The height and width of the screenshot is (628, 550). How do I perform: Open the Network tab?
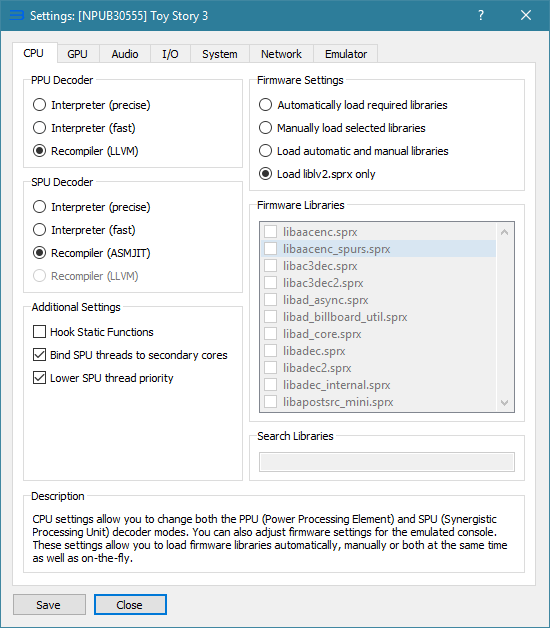click(x=281, y=54)
